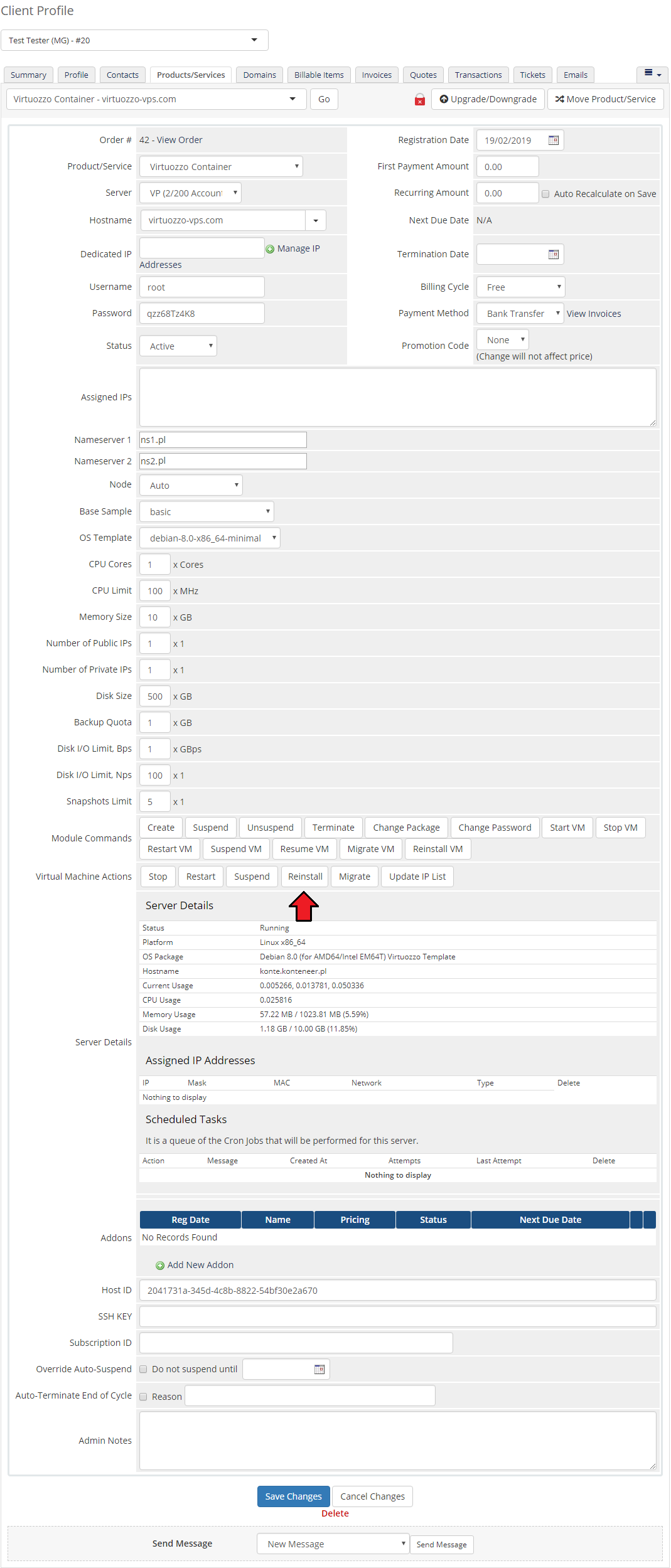
Task: Open list menu icon at top right
Action: (652, 74)
